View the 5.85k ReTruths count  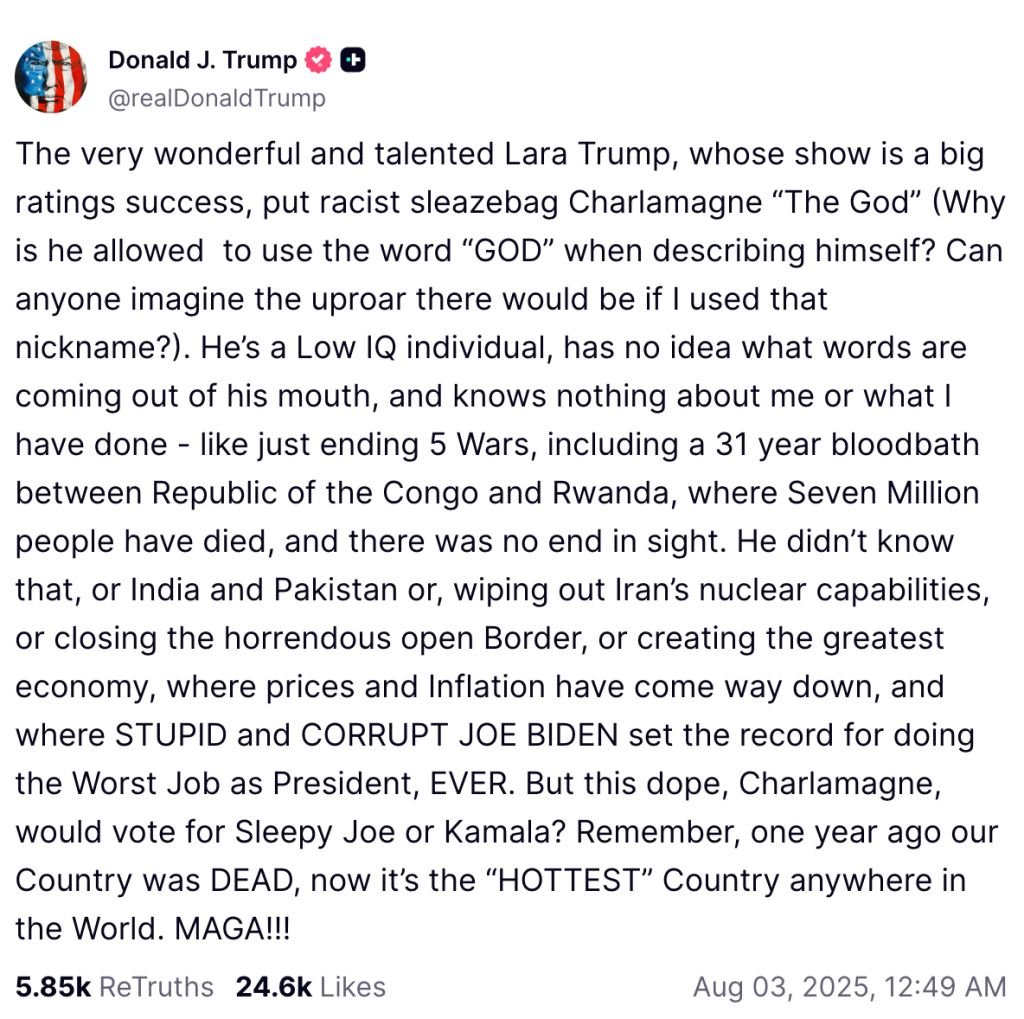pos(54,987)
